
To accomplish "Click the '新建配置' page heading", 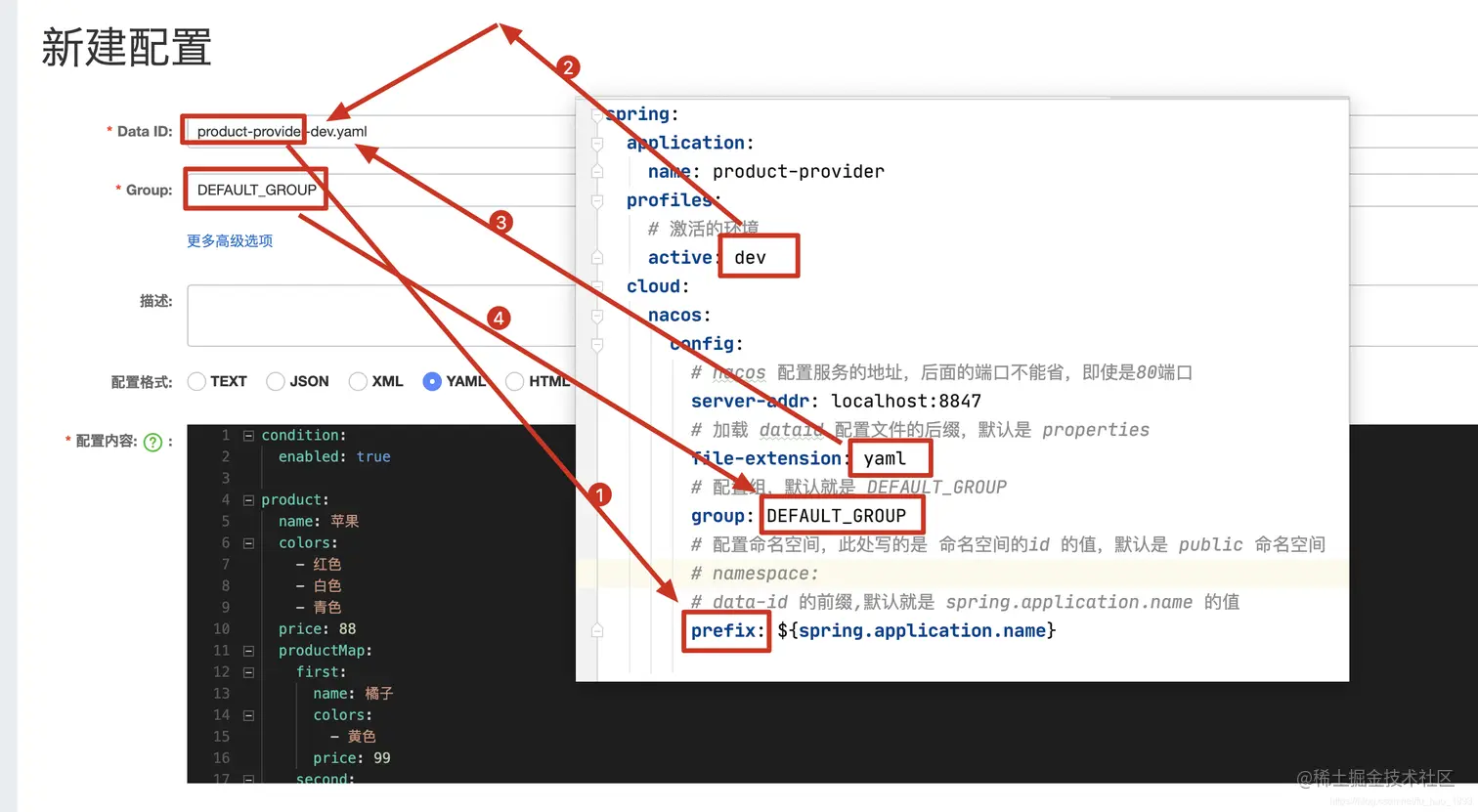I will pyautogui.click(x=127, y=48).
